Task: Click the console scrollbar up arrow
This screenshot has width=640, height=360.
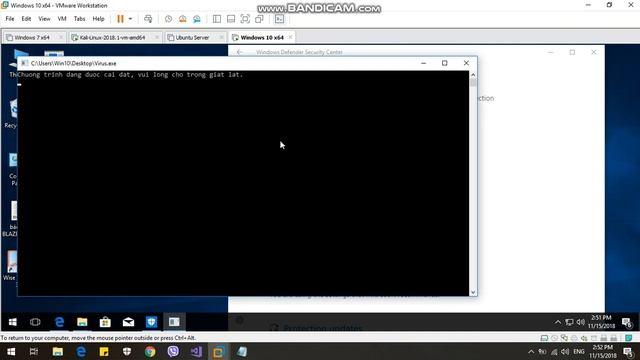Action: click(473, 75)
